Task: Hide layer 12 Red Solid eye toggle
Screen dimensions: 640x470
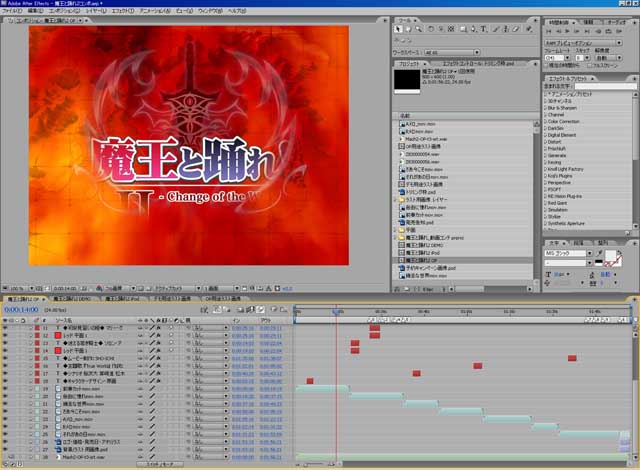Action: [5, 335]
